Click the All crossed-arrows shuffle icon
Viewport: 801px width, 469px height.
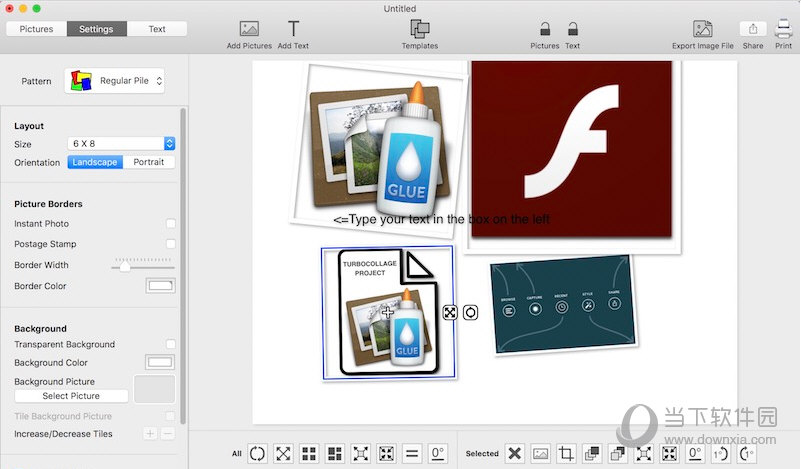(283, 453)
